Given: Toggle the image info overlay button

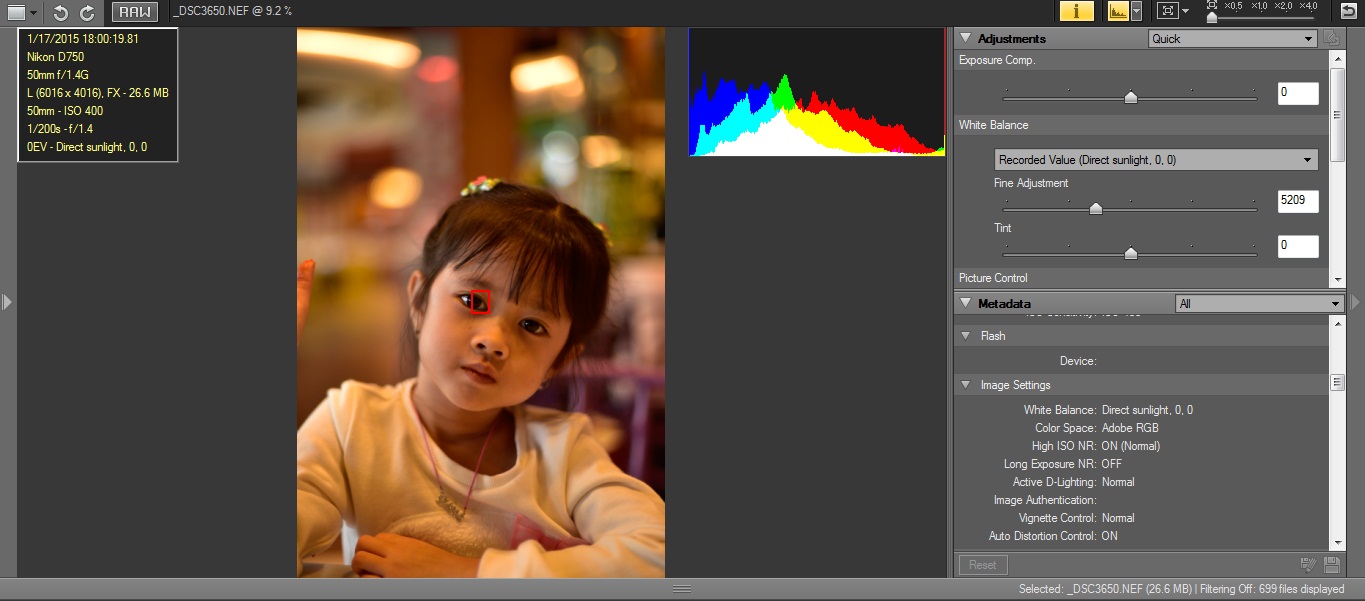Looking at the screenshot, I should point(1076,11).
